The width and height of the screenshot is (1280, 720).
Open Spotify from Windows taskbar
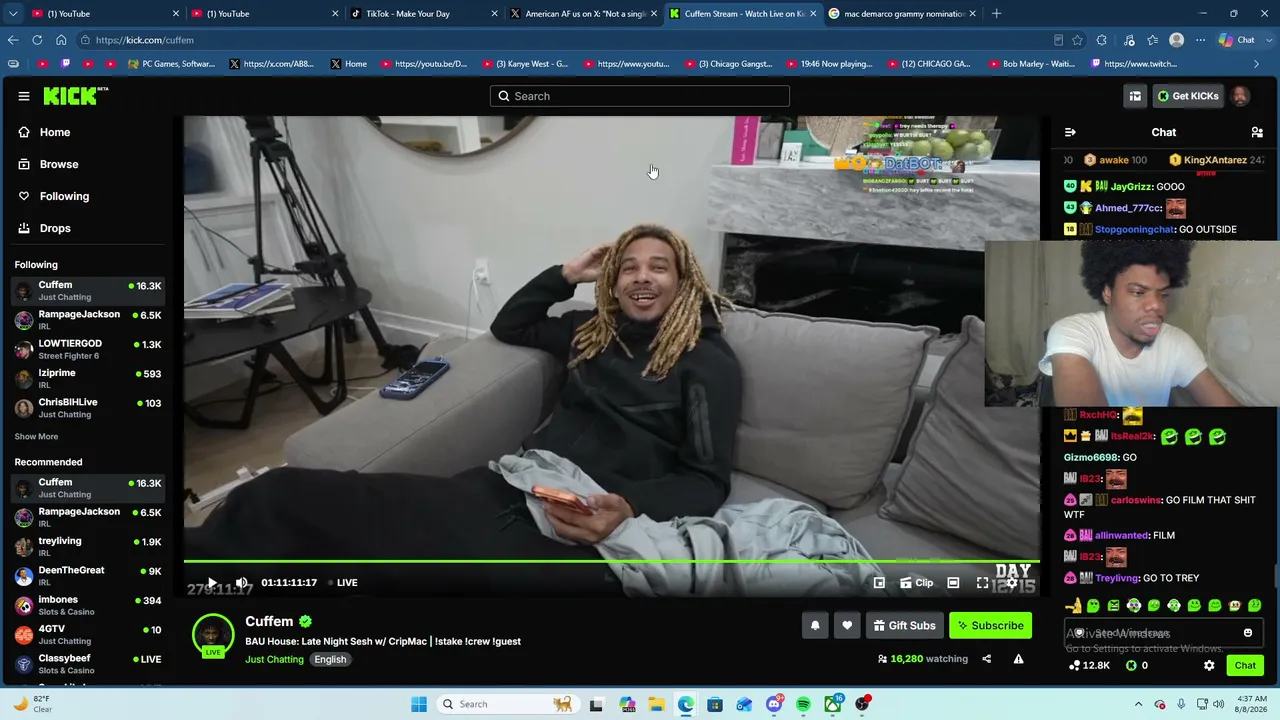pos(803,704)
